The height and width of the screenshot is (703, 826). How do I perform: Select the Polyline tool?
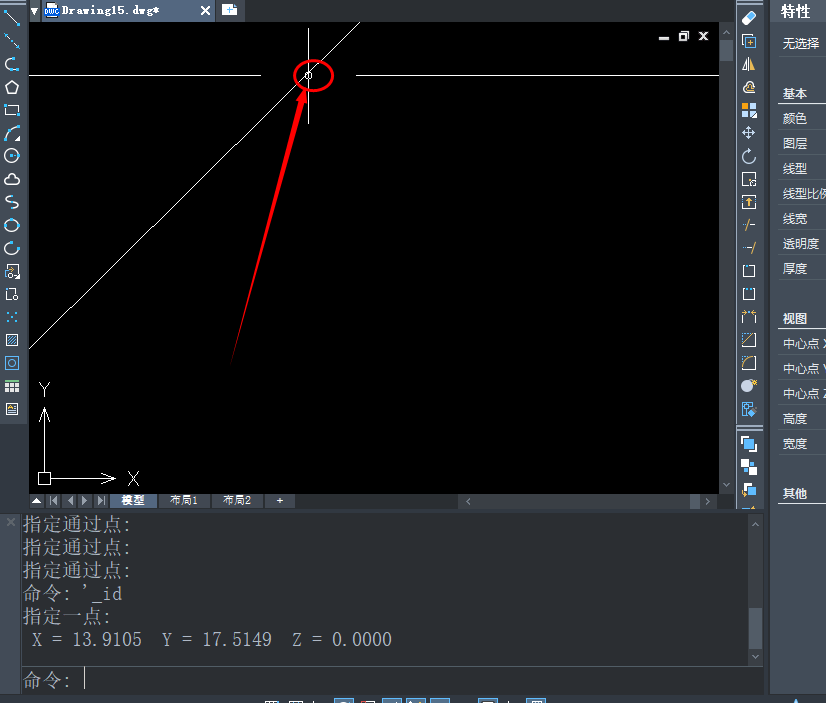[12, 64]
